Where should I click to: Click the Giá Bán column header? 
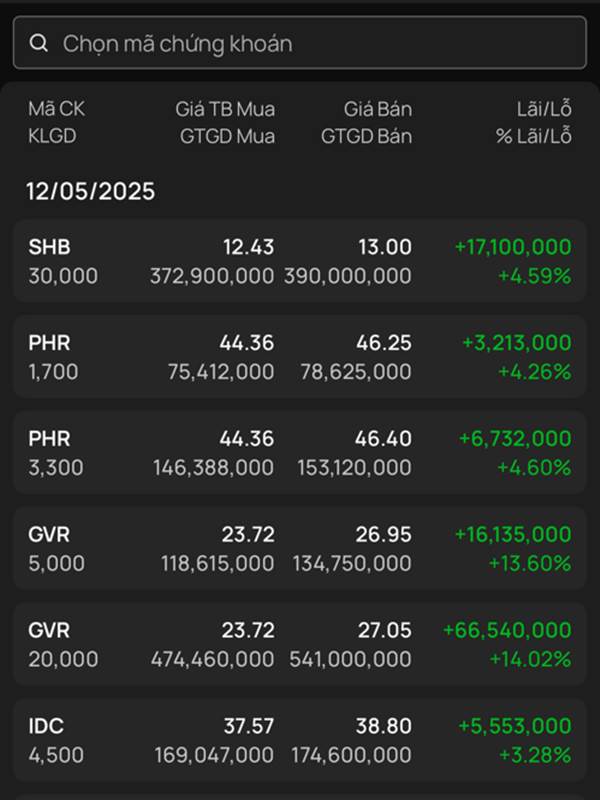click(x=378, y=109)
